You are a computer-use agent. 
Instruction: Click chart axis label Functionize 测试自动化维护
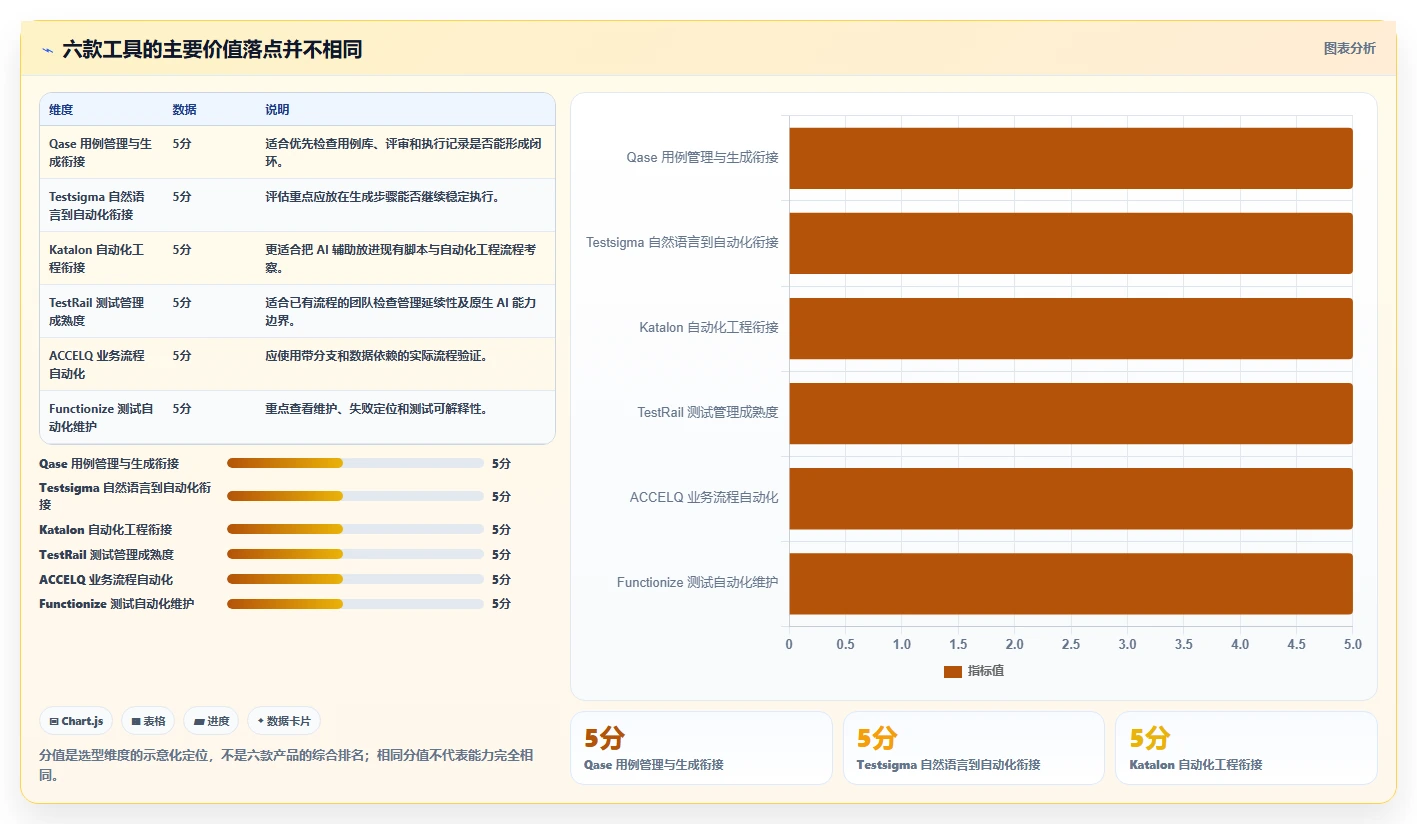tap(697, 583)
